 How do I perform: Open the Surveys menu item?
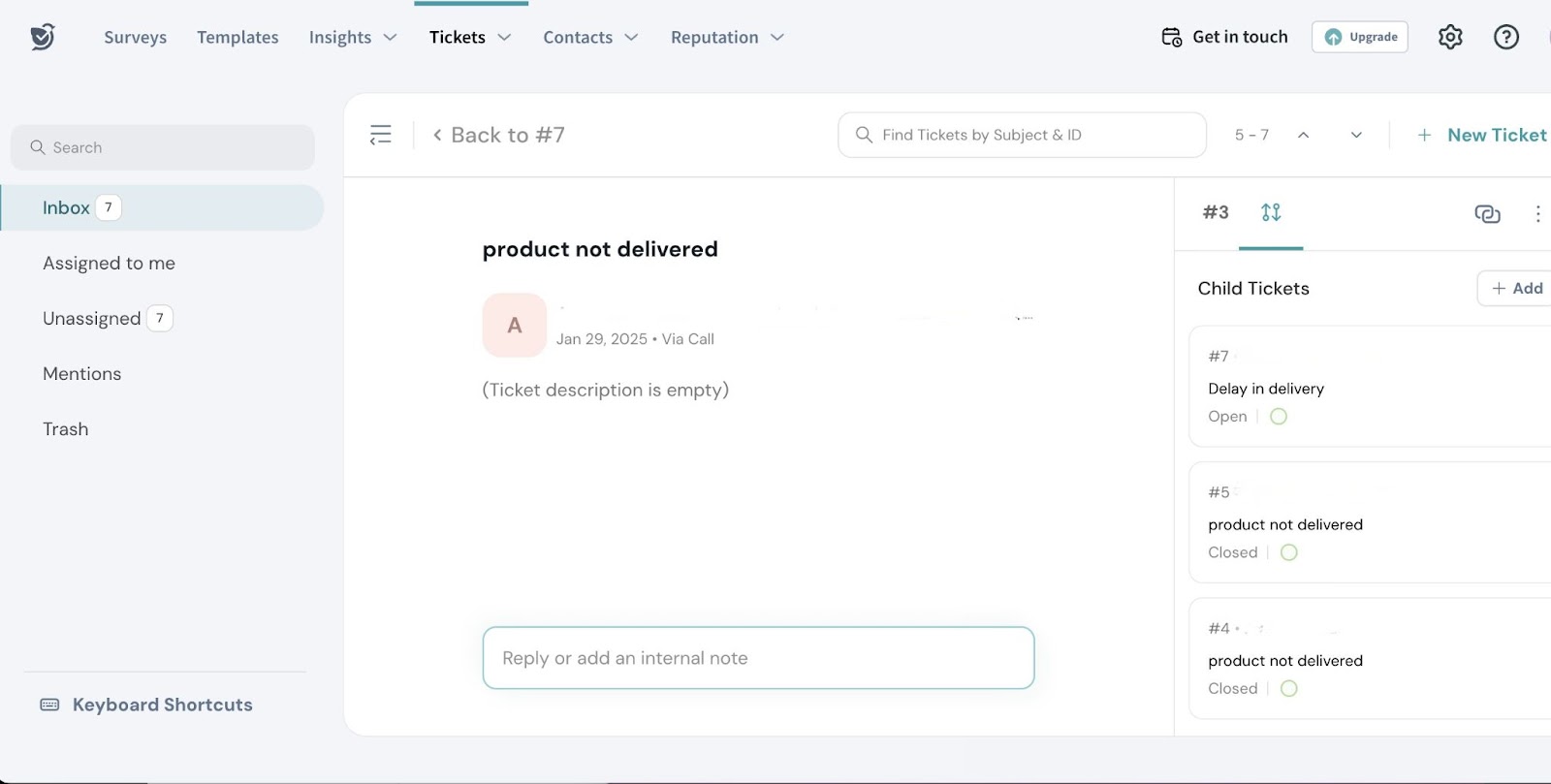(135, 37)
